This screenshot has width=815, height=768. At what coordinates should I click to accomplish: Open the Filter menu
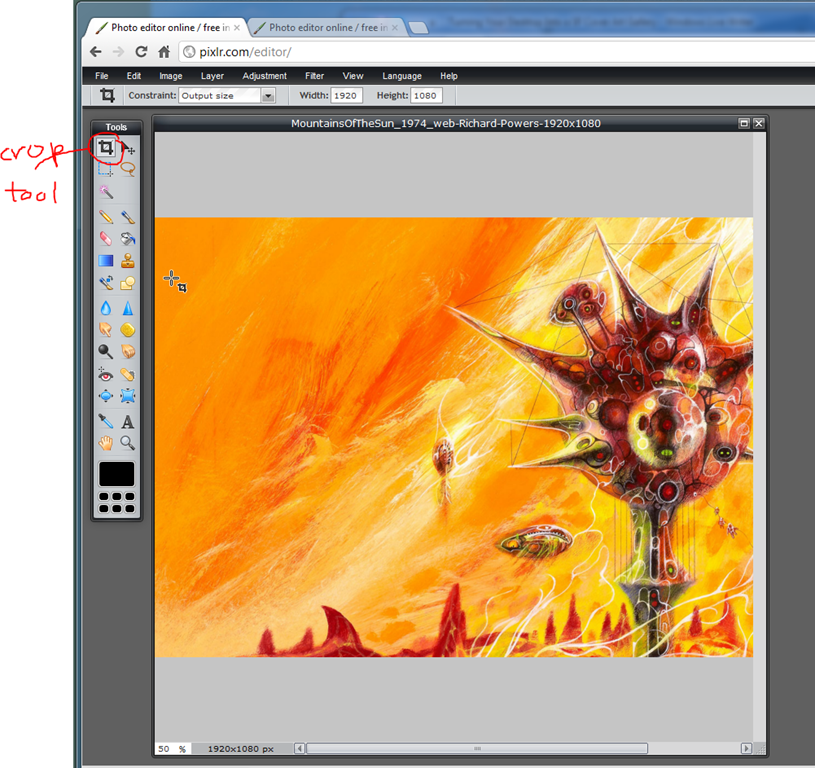pos(314,76)
